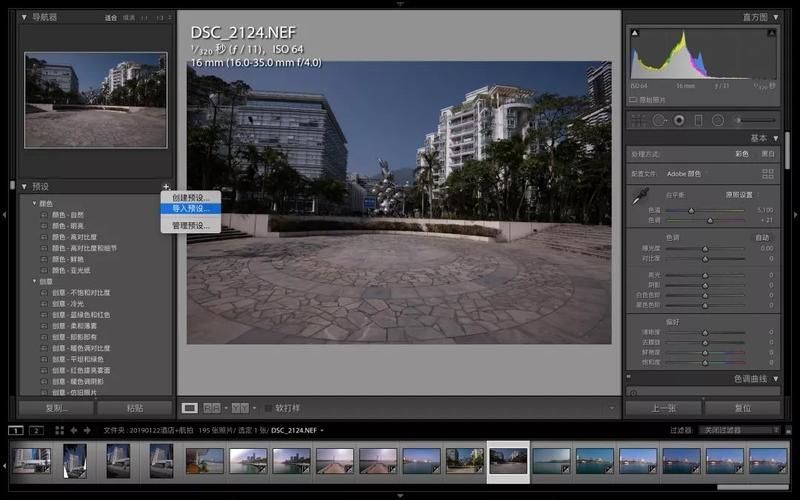Switch to loupe view icon in toolbar
This screenshot has width=800, height=500.
pyautogui.click(x=189, y=408)
